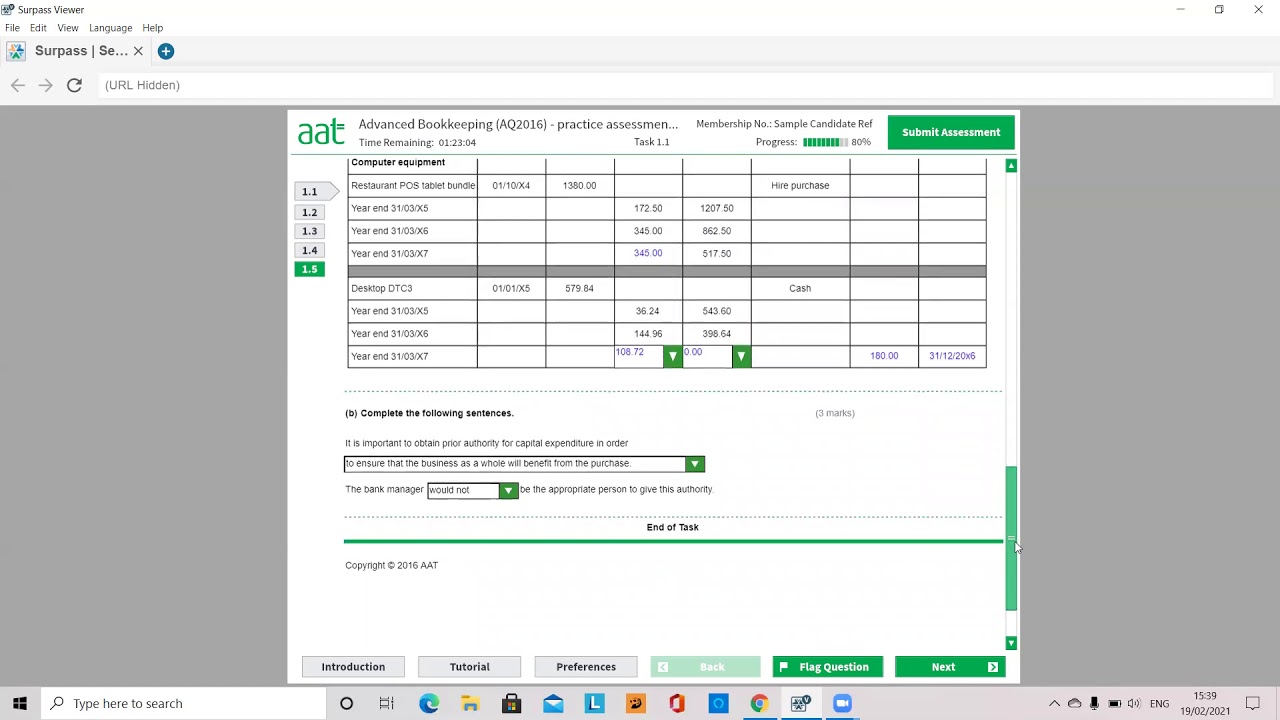Screen dimensions: 1280x720
Task: Open the orange taskbar app
Action: tap(635, 703)
